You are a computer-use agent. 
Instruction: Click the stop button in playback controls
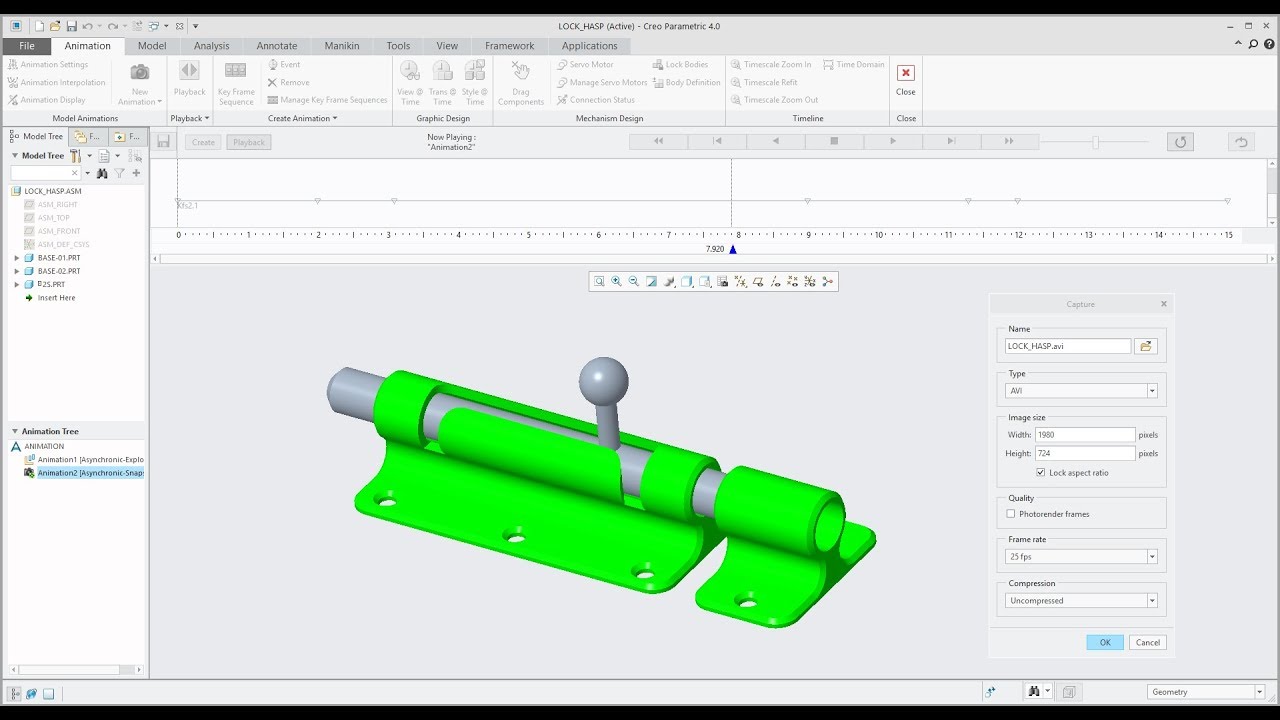pos(834,142)
